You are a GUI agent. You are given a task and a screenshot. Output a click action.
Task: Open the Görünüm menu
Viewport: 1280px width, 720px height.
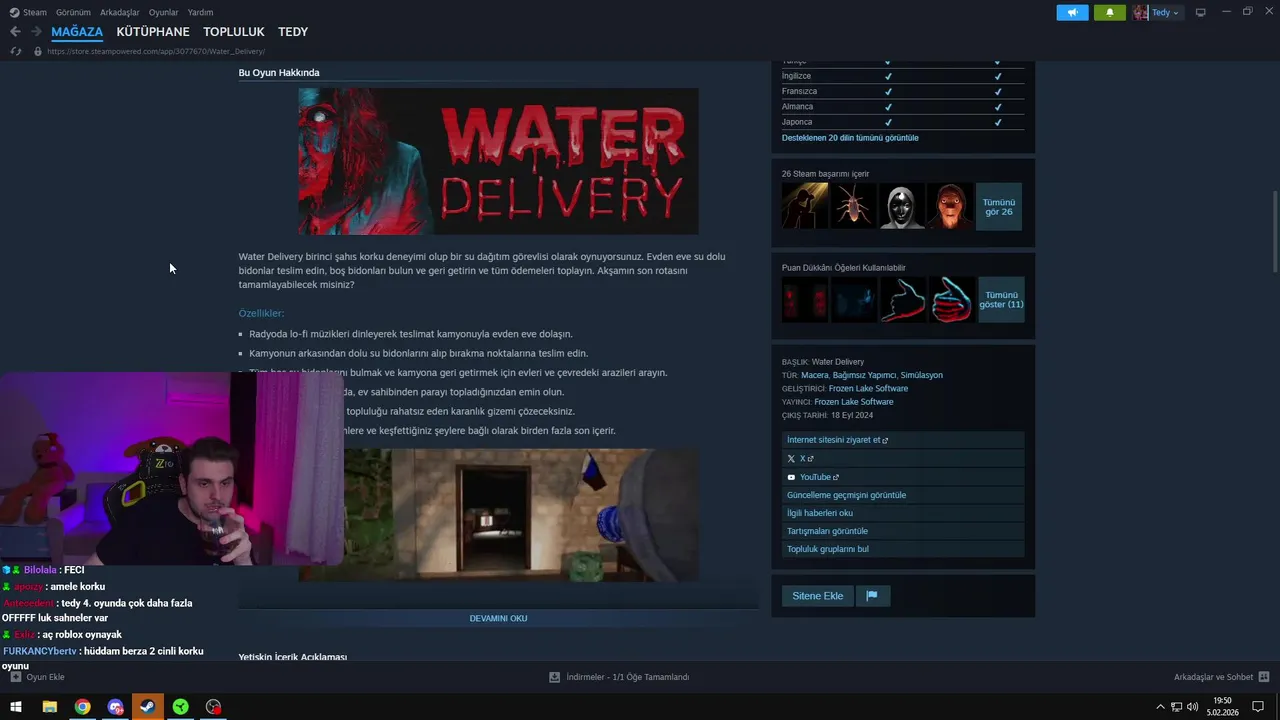pyautogui.click(x=73, y=12)
